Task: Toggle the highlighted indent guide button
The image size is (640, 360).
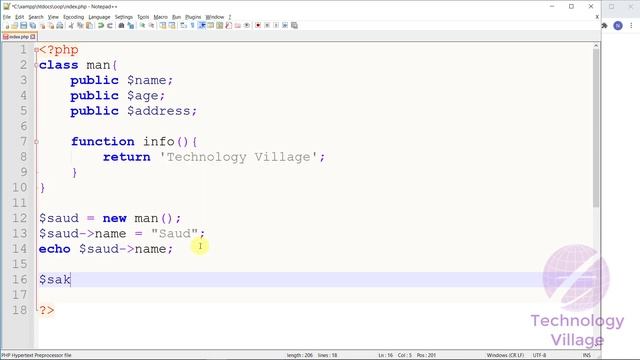Action: (x=202, y=26)
